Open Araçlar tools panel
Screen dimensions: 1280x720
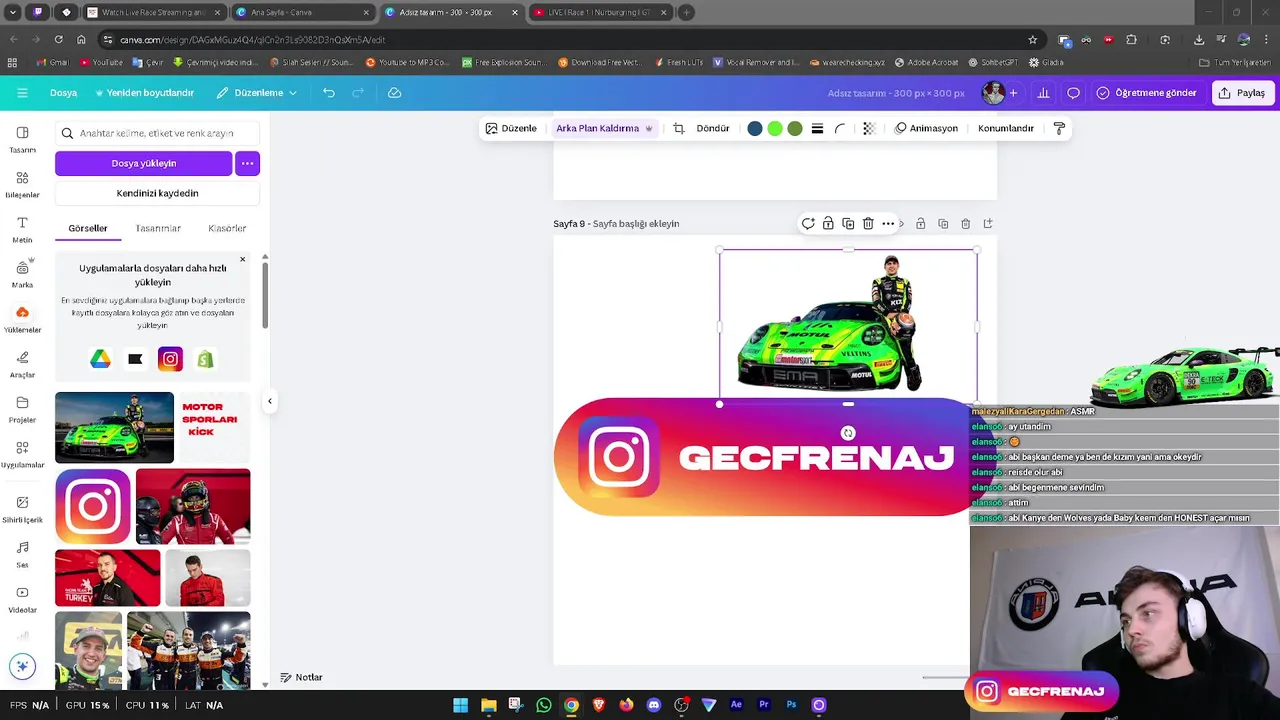click(x=22, y=365)
